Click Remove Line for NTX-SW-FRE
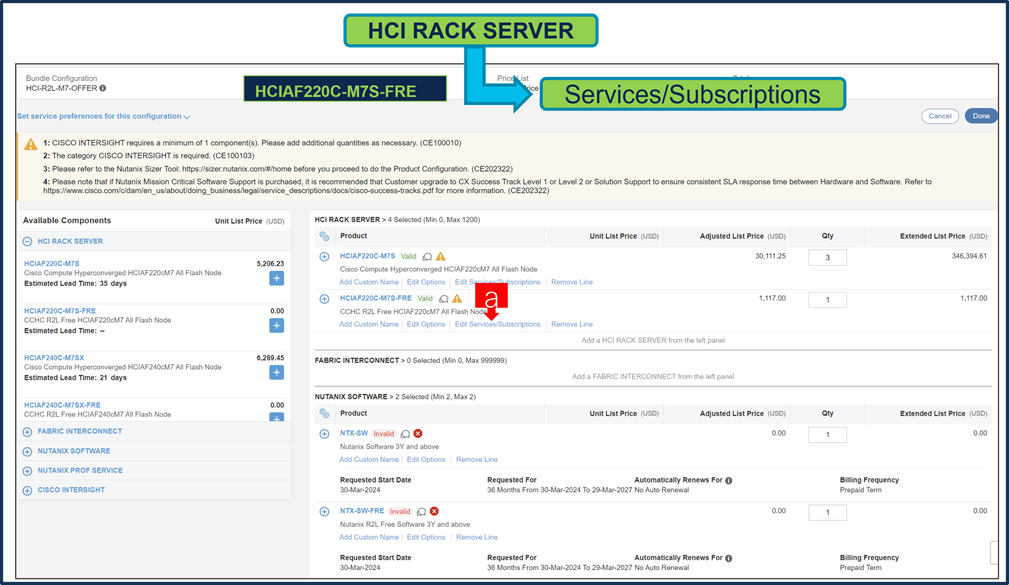This screenshot has height=585, width=1009. [x=477, y=537]
